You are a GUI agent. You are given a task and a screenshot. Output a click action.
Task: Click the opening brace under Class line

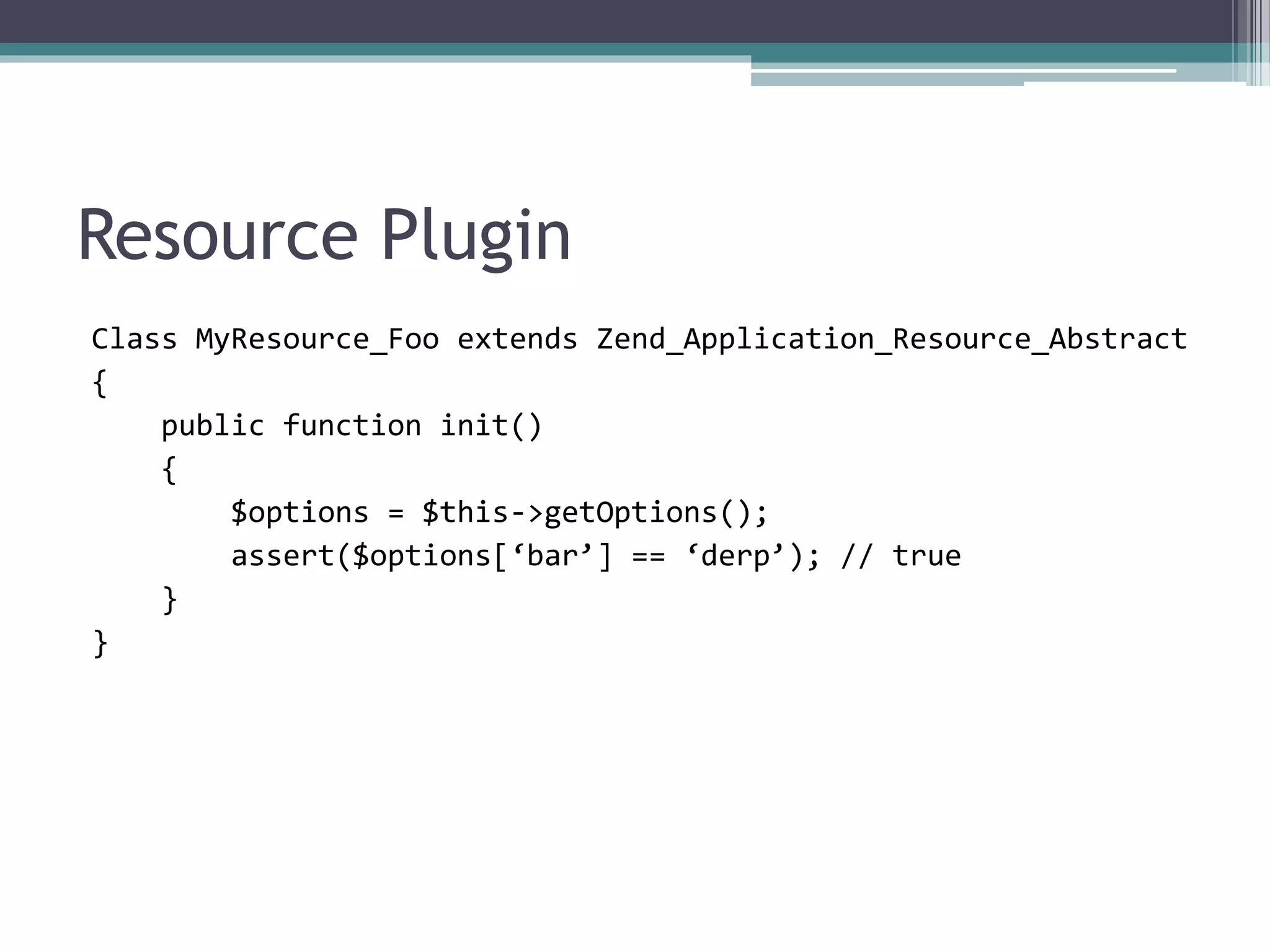point(100,383)
